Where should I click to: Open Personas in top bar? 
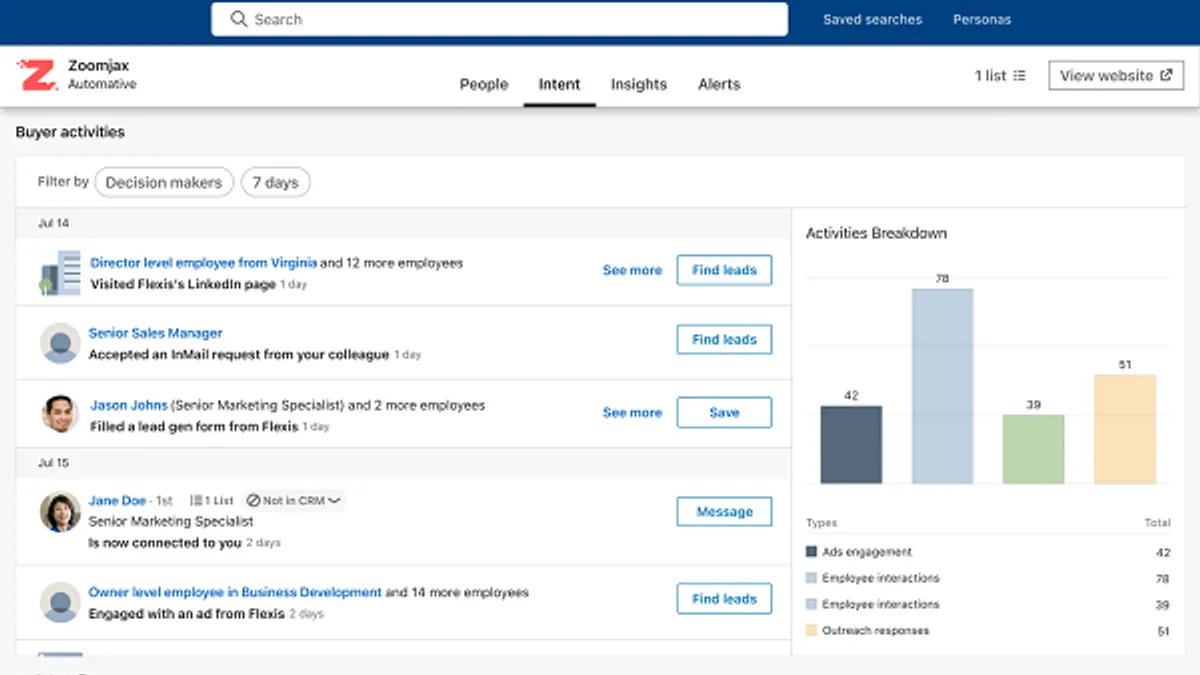coord(982,19)
